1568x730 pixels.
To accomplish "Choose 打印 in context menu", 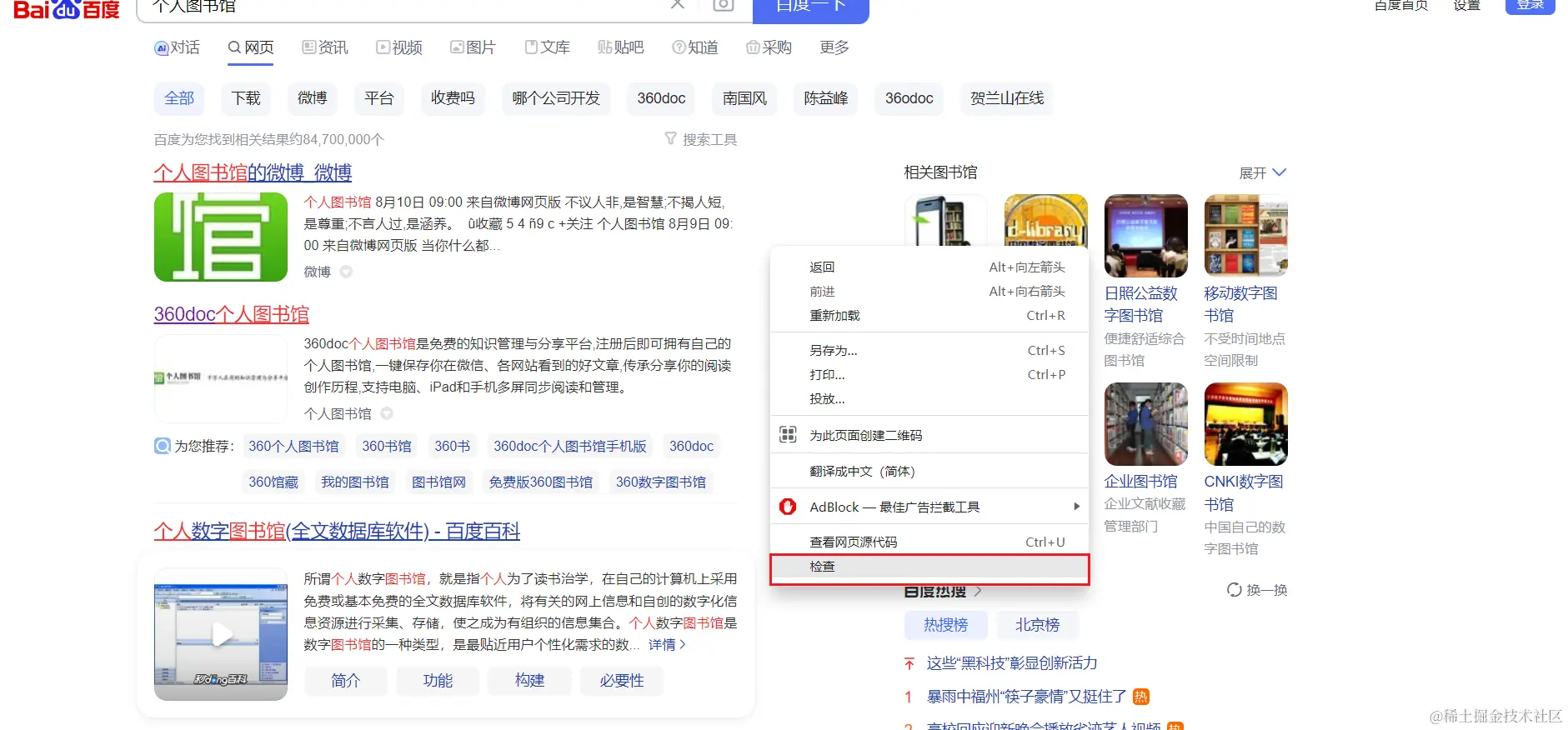I will point(929,375).
